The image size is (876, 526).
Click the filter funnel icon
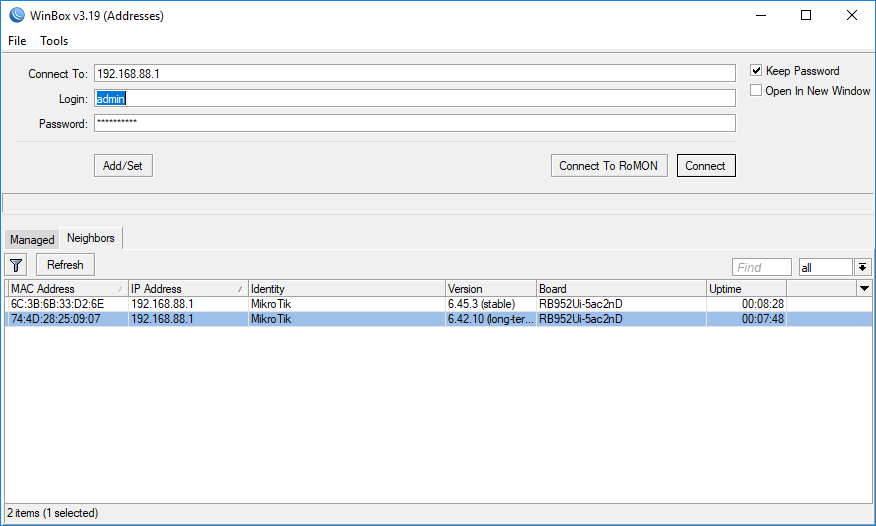(x=16, y=265)
